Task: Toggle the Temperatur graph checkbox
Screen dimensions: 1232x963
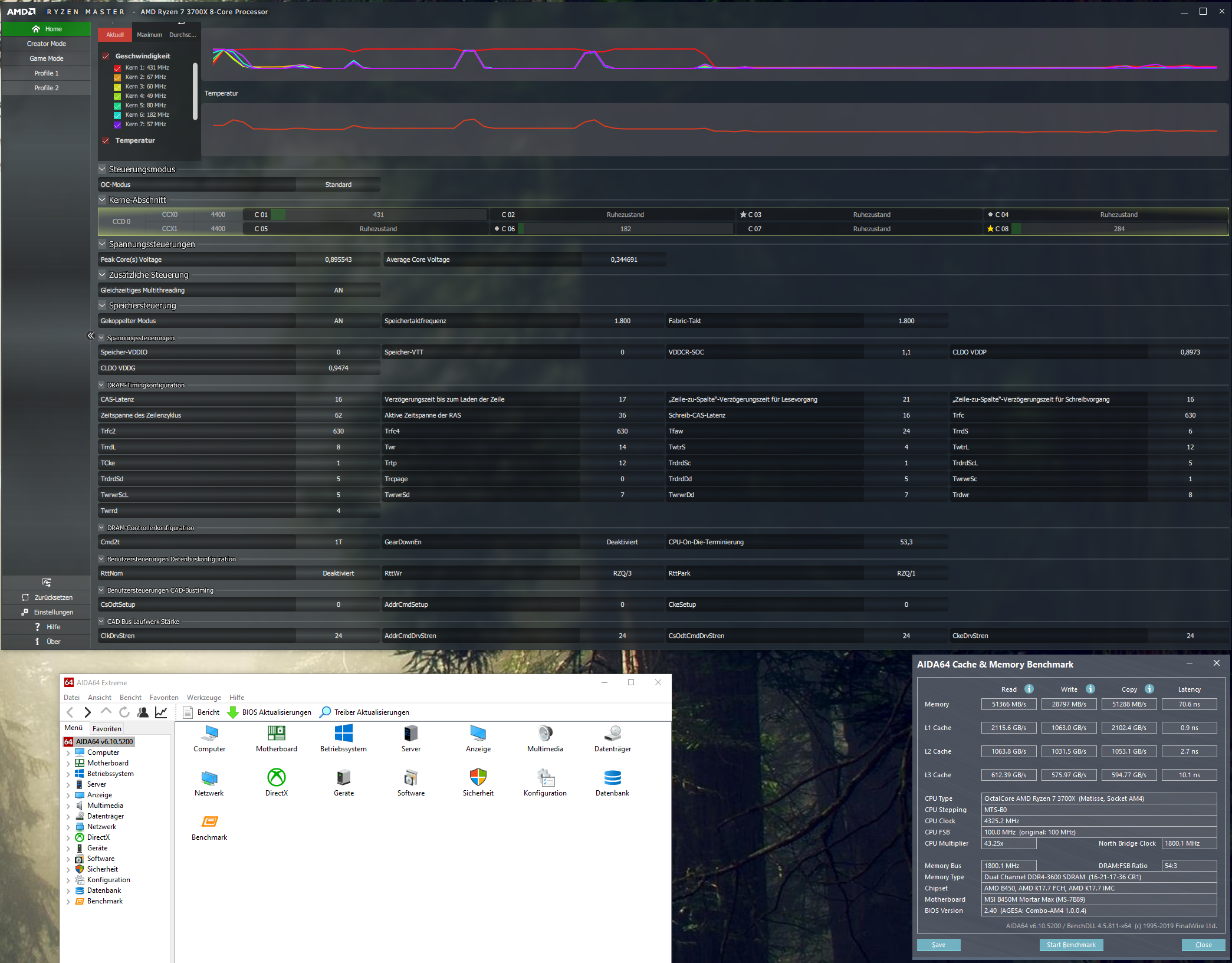Action: [x=106, y=140]
